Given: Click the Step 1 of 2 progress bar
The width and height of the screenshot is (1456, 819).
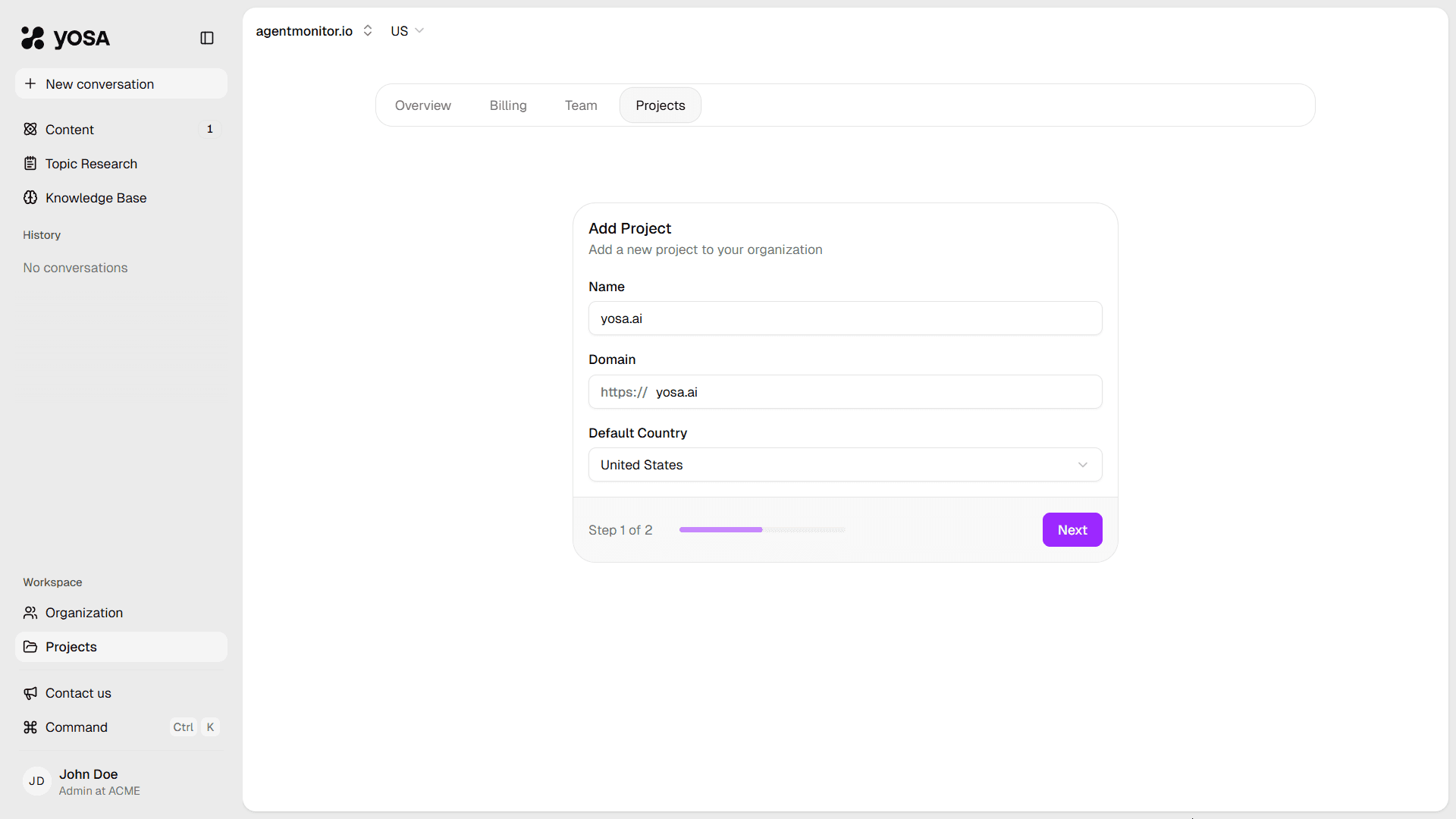Looking at the screenshot, I should [x=761, y=529].
